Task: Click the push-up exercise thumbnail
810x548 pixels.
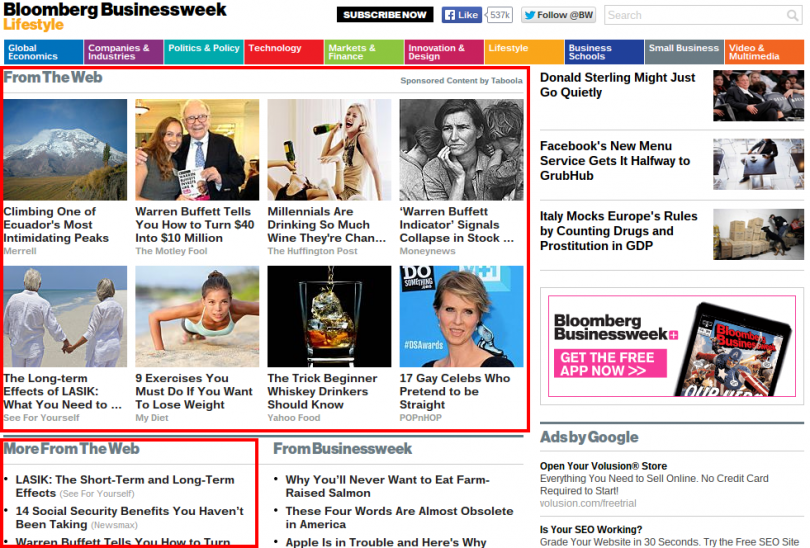Action: click(x=197, y=317)
